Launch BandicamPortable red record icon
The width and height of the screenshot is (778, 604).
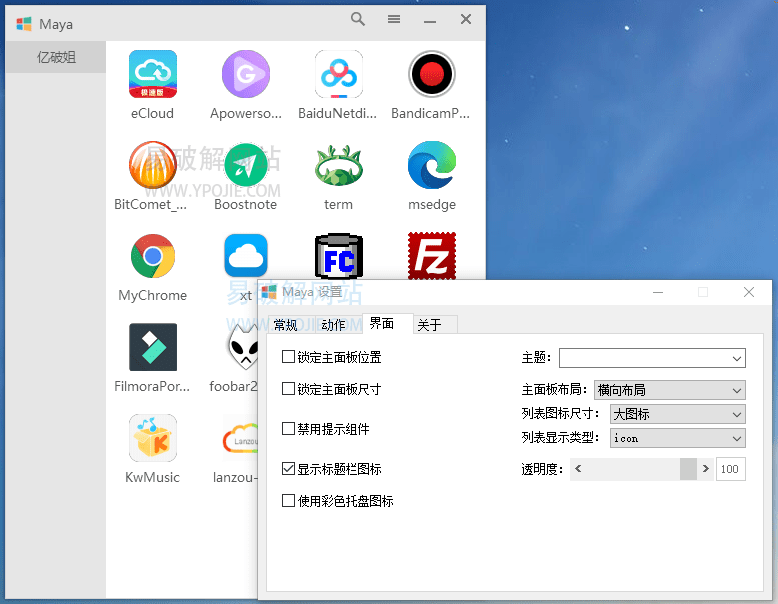(x=432, y=74)
